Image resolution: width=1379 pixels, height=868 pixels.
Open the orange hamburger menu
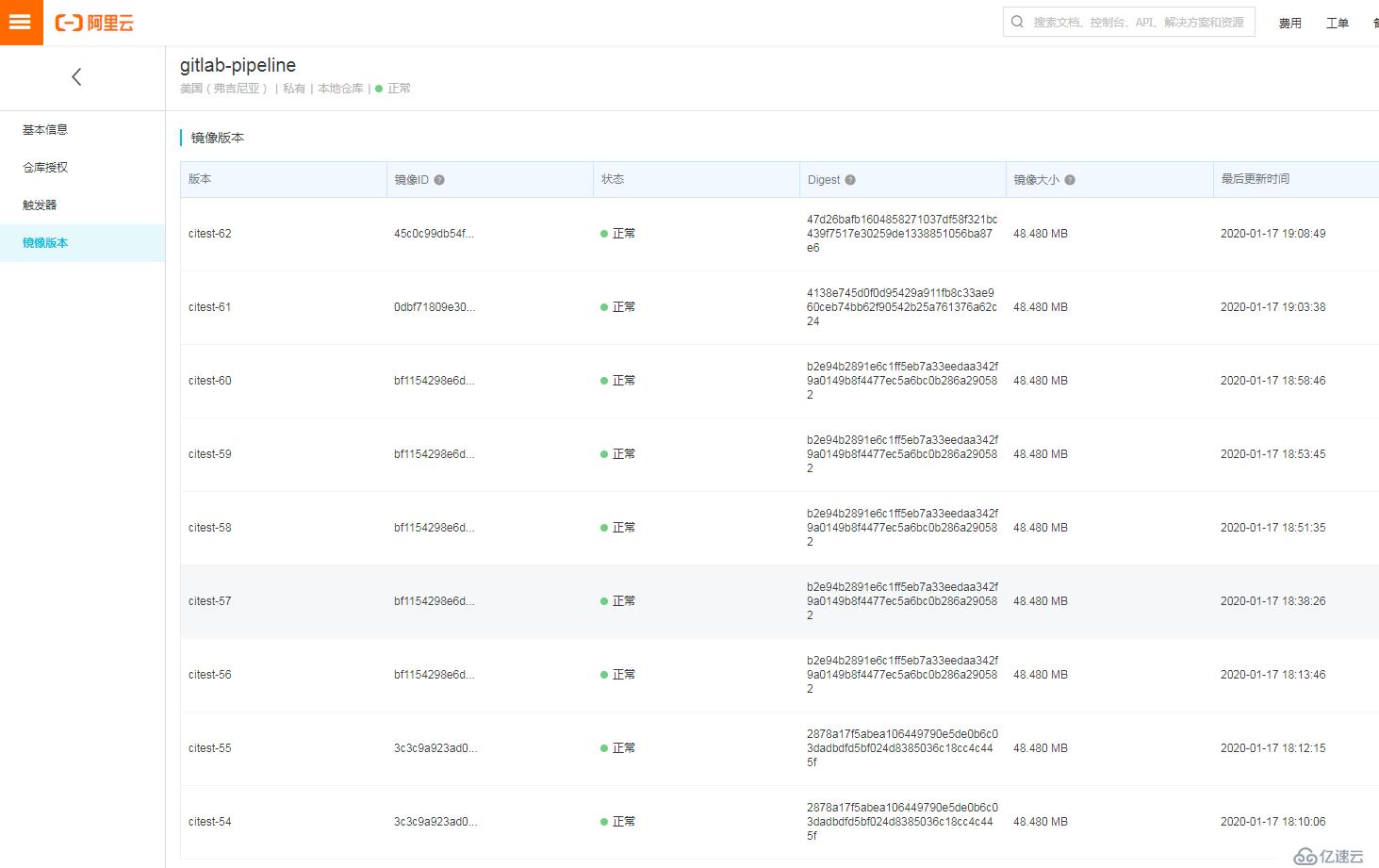click(x=21, y=23)
